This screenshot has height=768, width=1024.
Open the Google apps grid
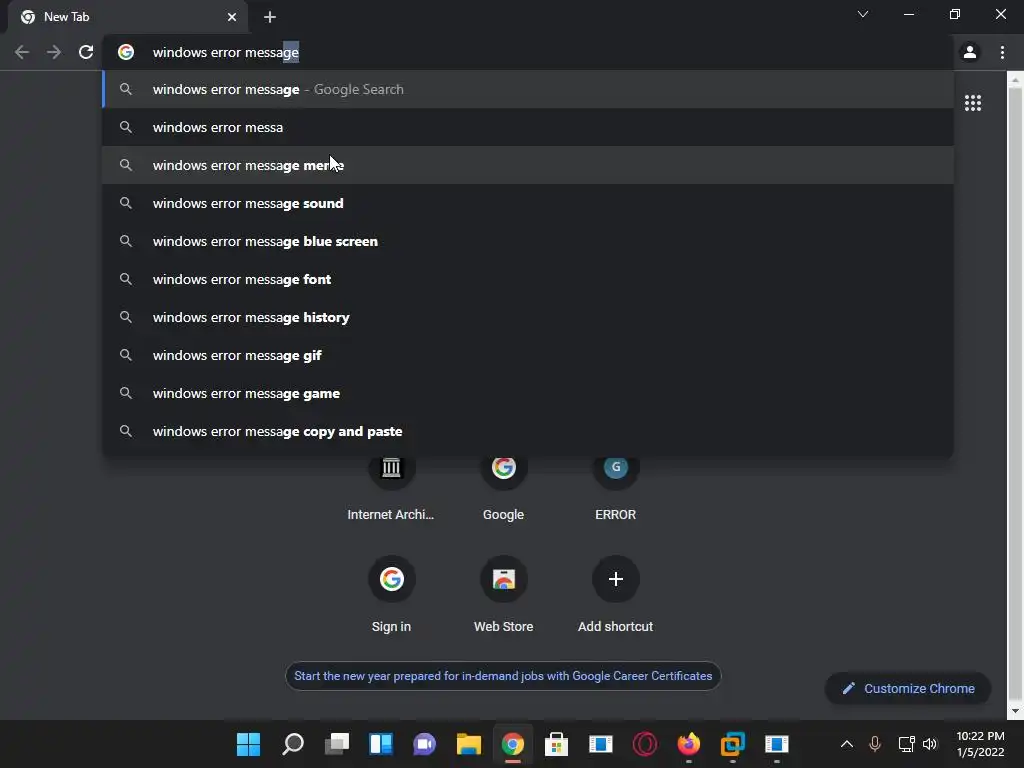(973, 103)
